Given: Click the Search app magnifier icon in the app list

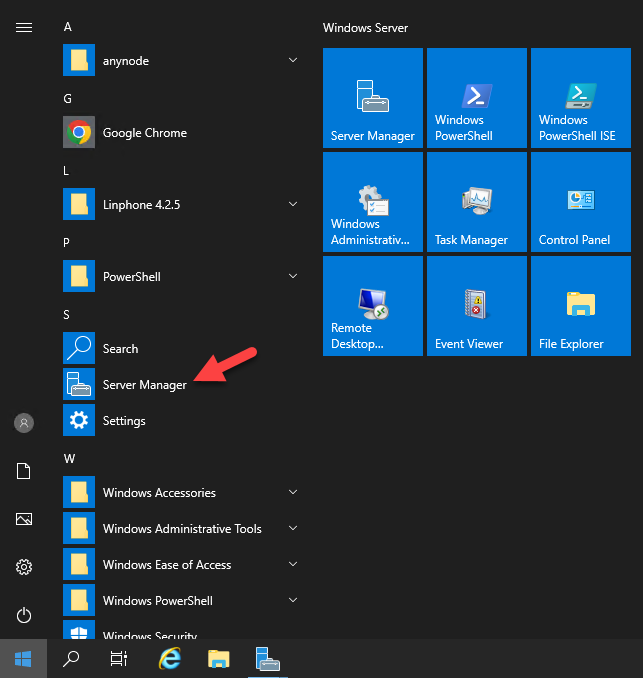Looking at the screenshot, I should pyautogui.click(x=79, y=348).
